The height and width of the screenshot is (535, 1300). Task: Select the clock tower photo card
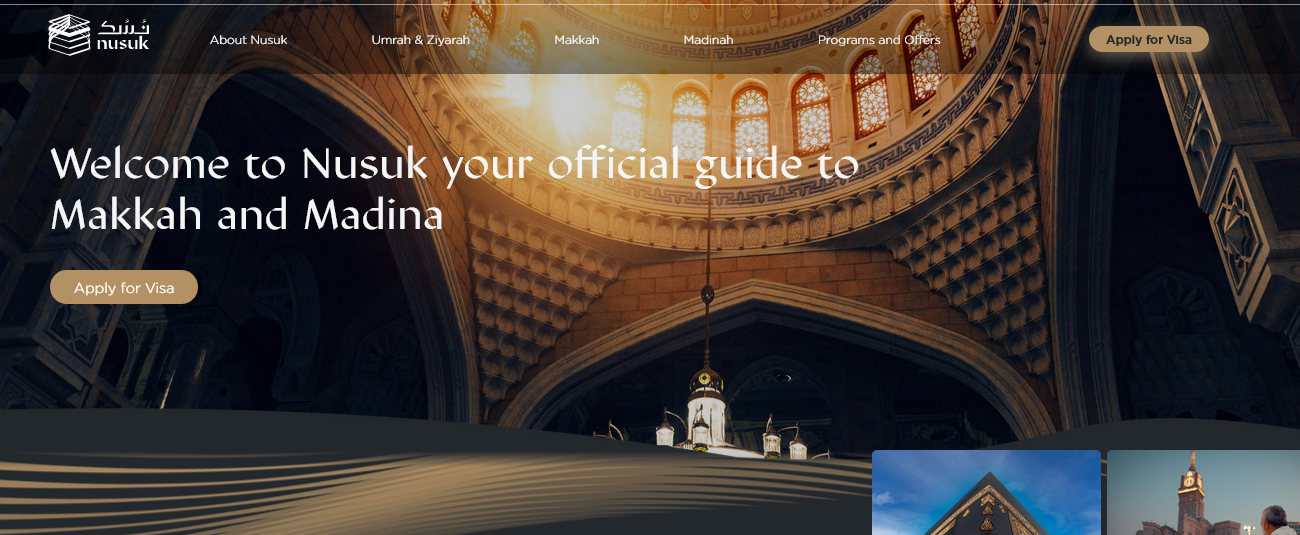pyautogui.click(x=1203, y=492)
